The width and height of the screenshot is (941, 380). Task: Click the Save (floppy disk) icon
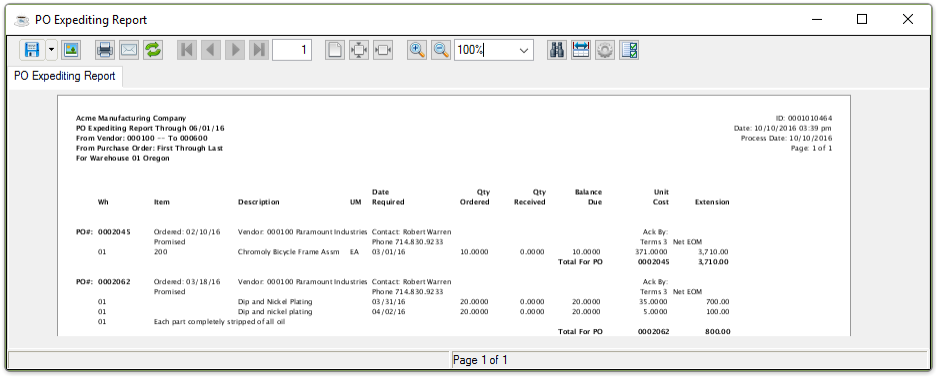pyautogui.click(x=32, y=50)
